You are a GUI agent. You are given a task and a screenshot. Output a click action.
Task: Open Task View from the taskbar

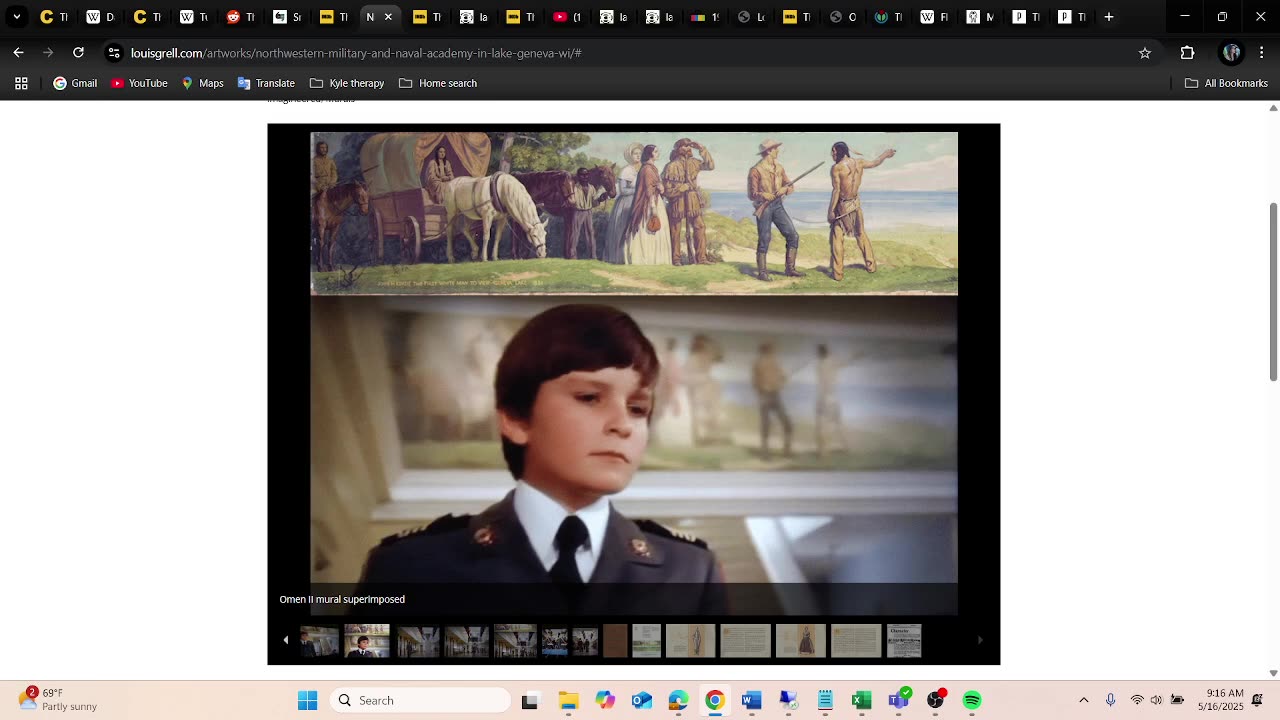530,700
